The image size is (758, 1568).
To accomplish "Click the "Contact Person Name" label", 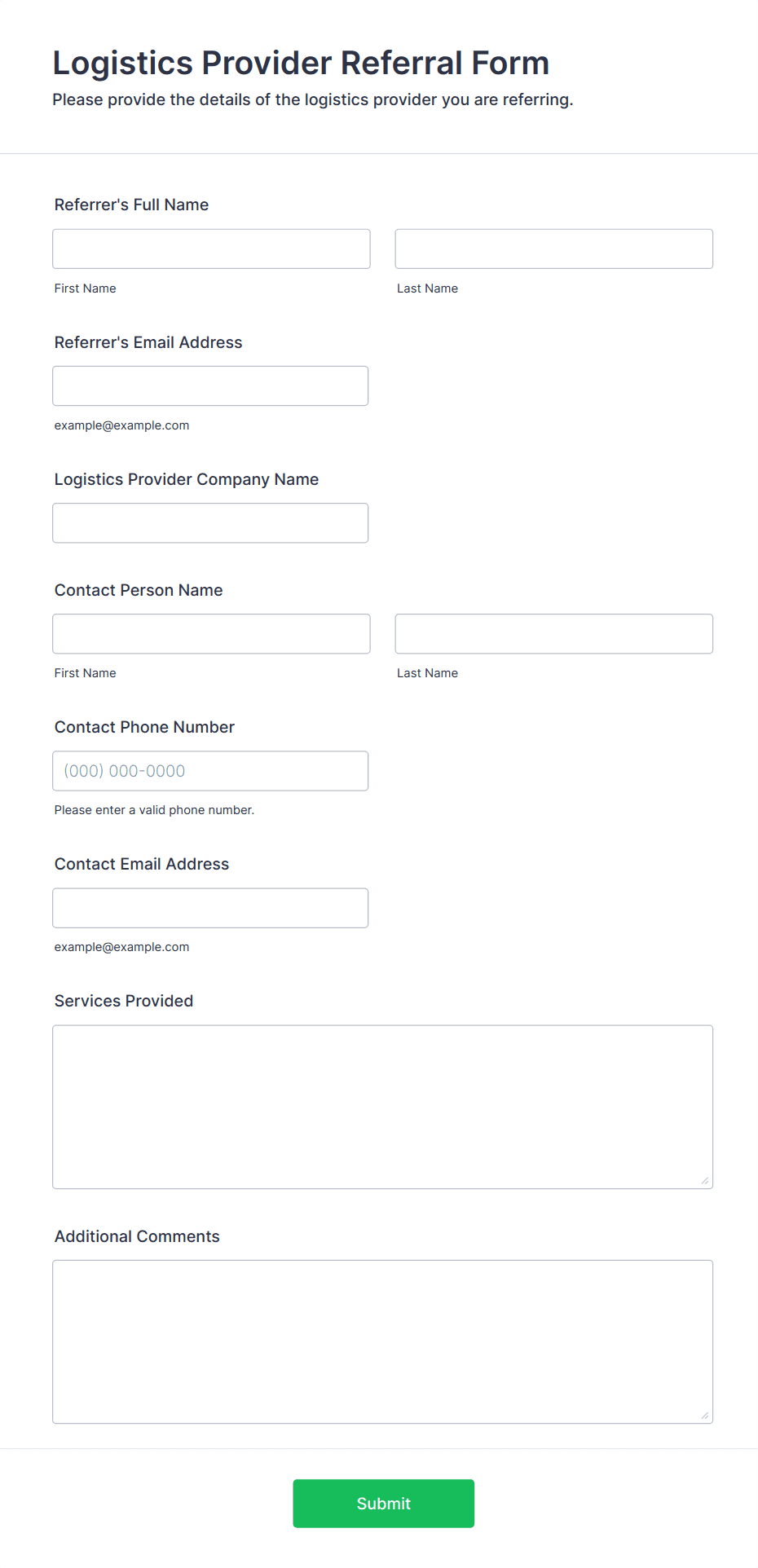I will point(139,590).
